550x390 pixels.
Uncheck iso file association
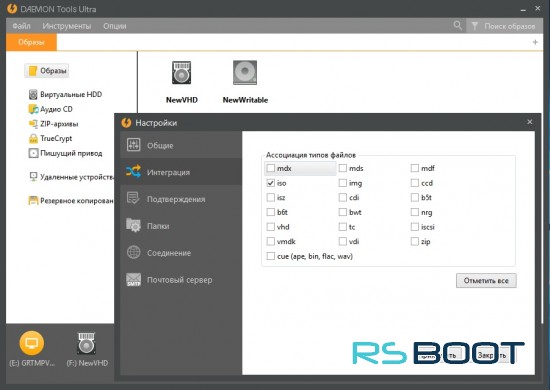click(270, 183)
